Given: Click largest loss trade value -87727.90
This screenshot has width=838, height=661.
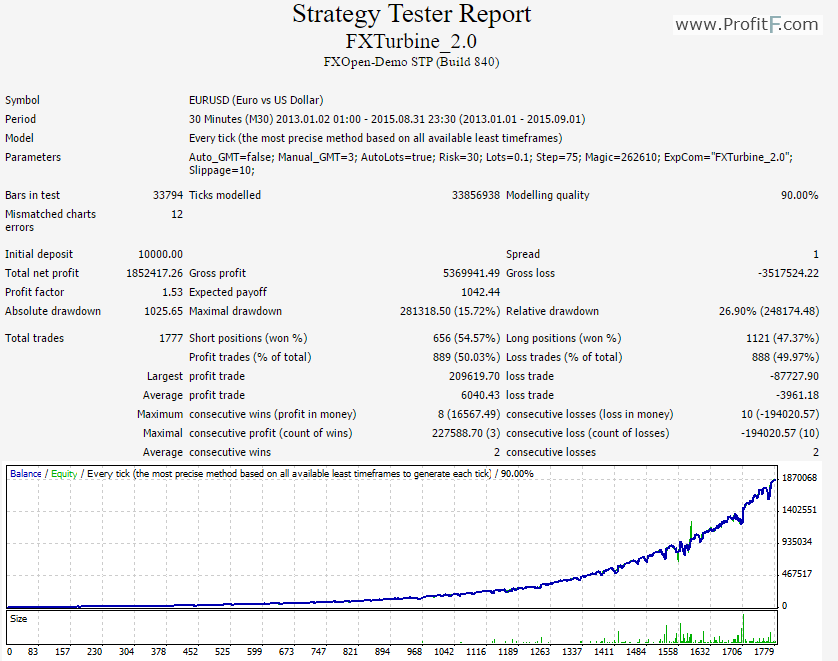Looking at the screenshot, I should click(x=794, y=376).
